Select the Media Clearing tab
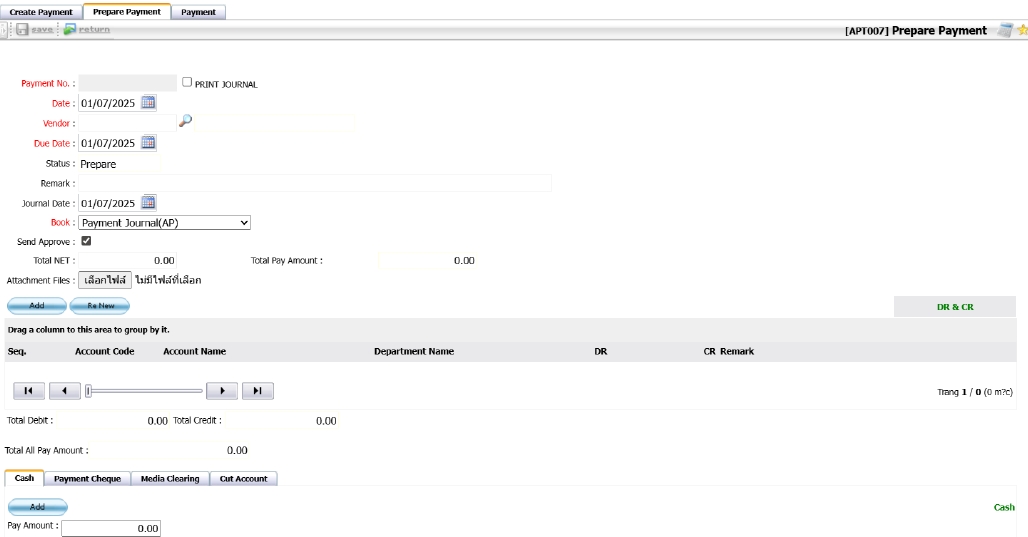This screenshot has height=537, width=1028. [x=169, y=478]
